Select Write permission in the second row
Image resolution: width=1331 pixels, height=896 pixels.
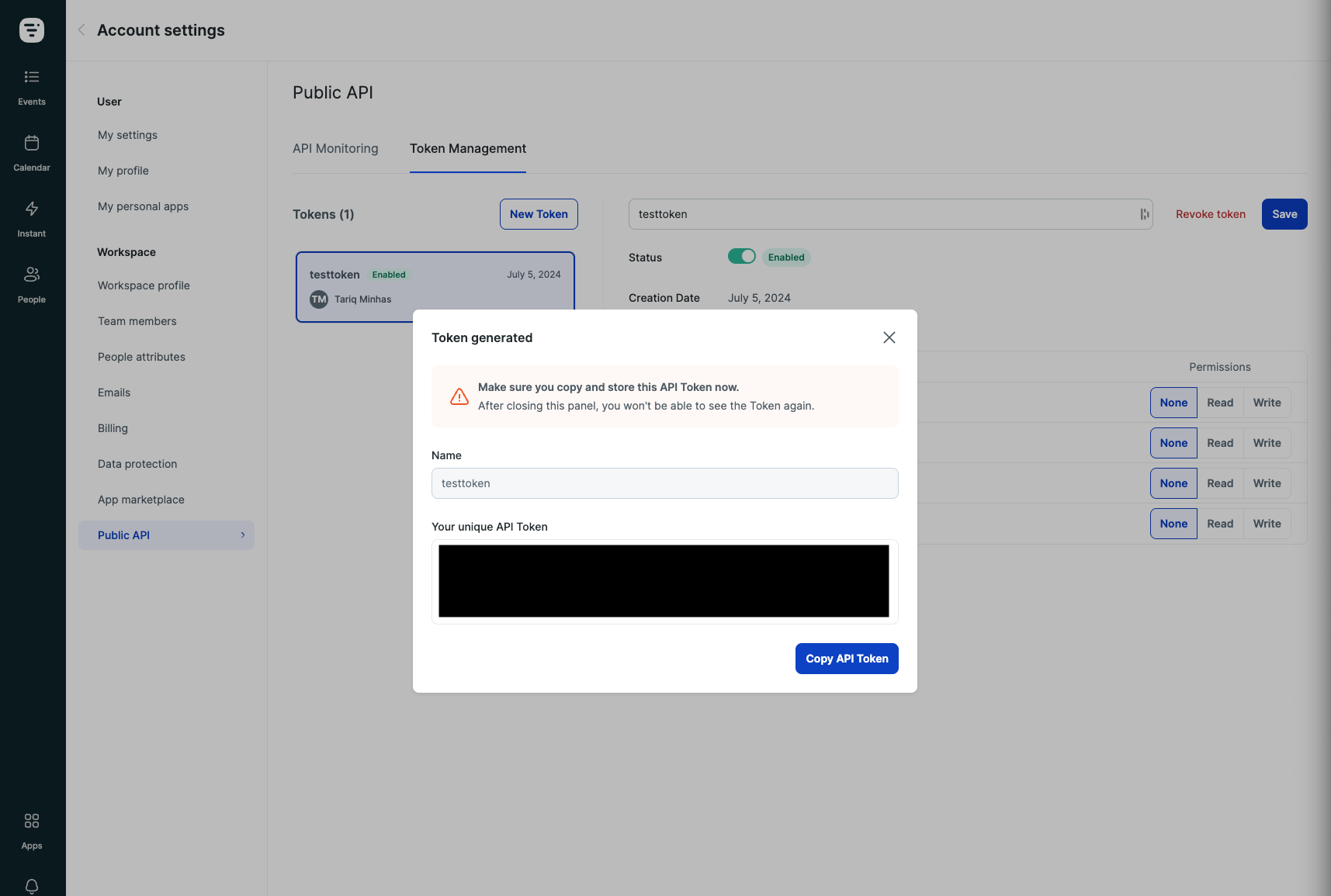1267,443
